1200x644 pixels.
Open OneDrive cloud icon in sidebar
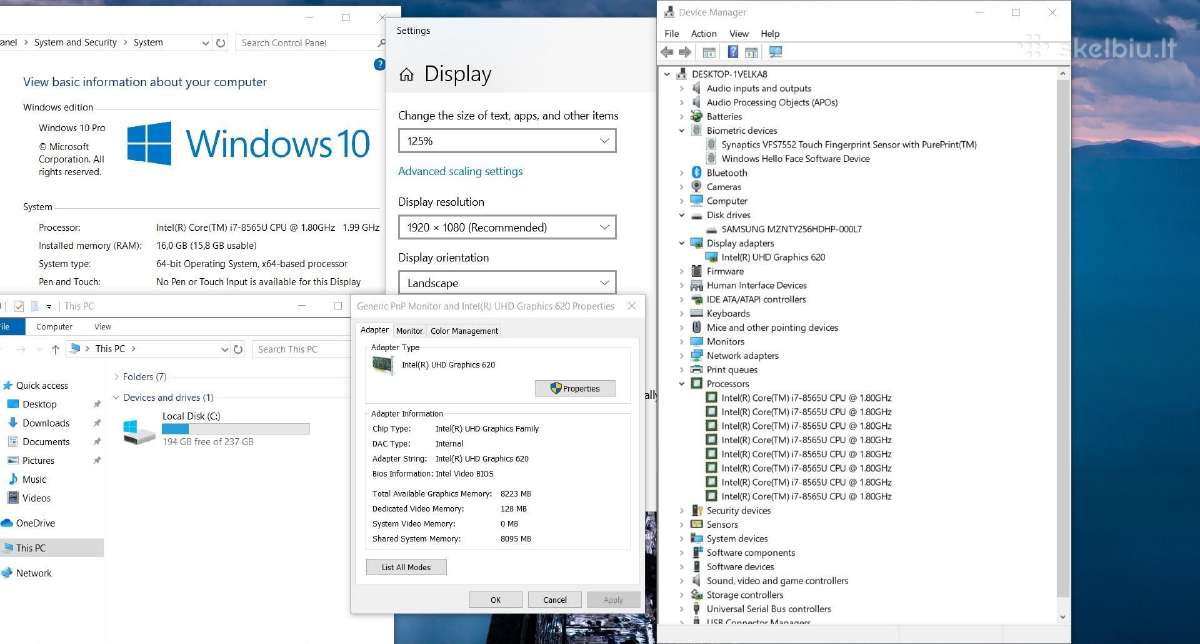tap(6, 523)
